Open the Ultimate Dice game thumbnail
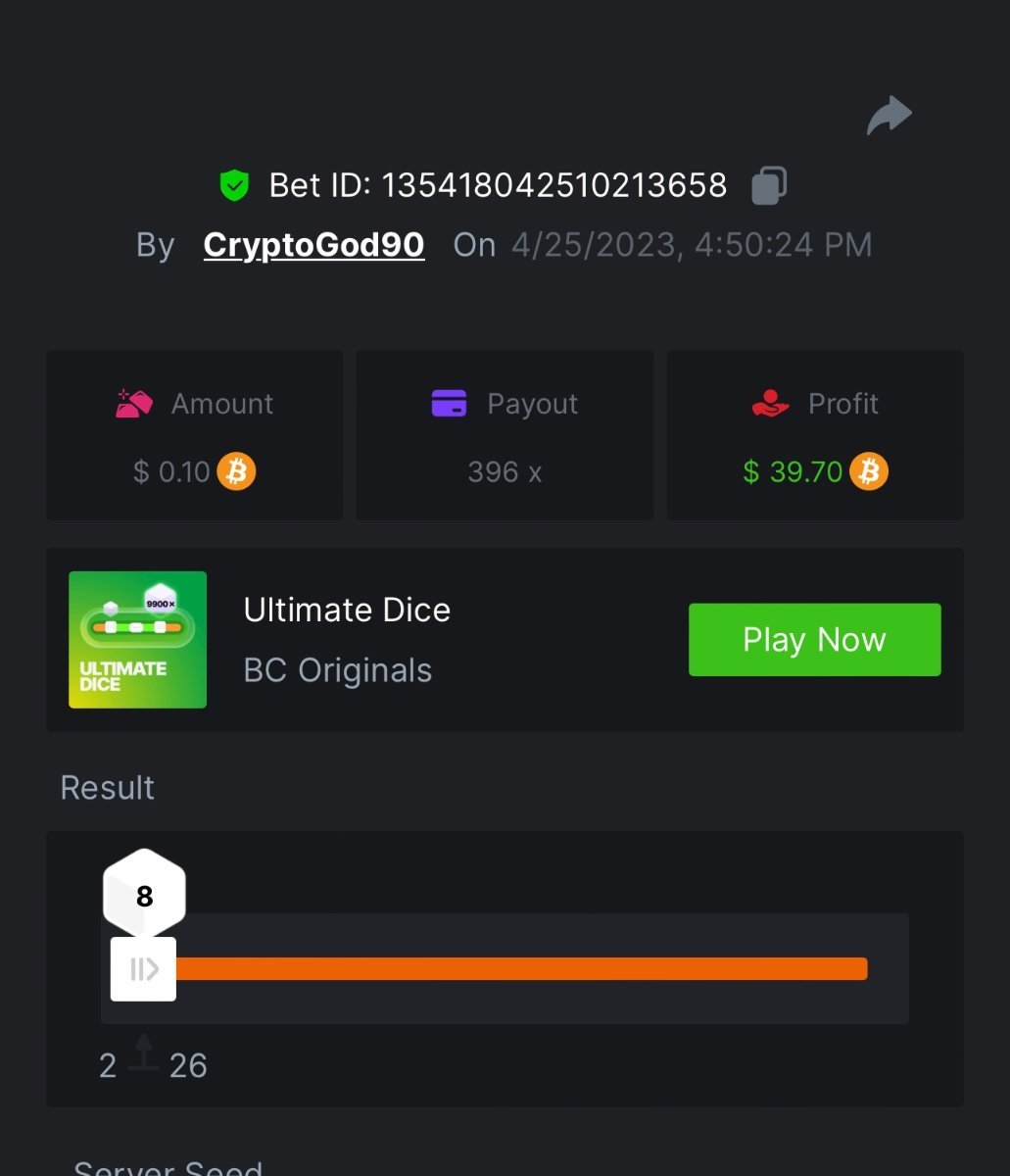This screenshot has width=1010, height=1176. click(137, 639)
